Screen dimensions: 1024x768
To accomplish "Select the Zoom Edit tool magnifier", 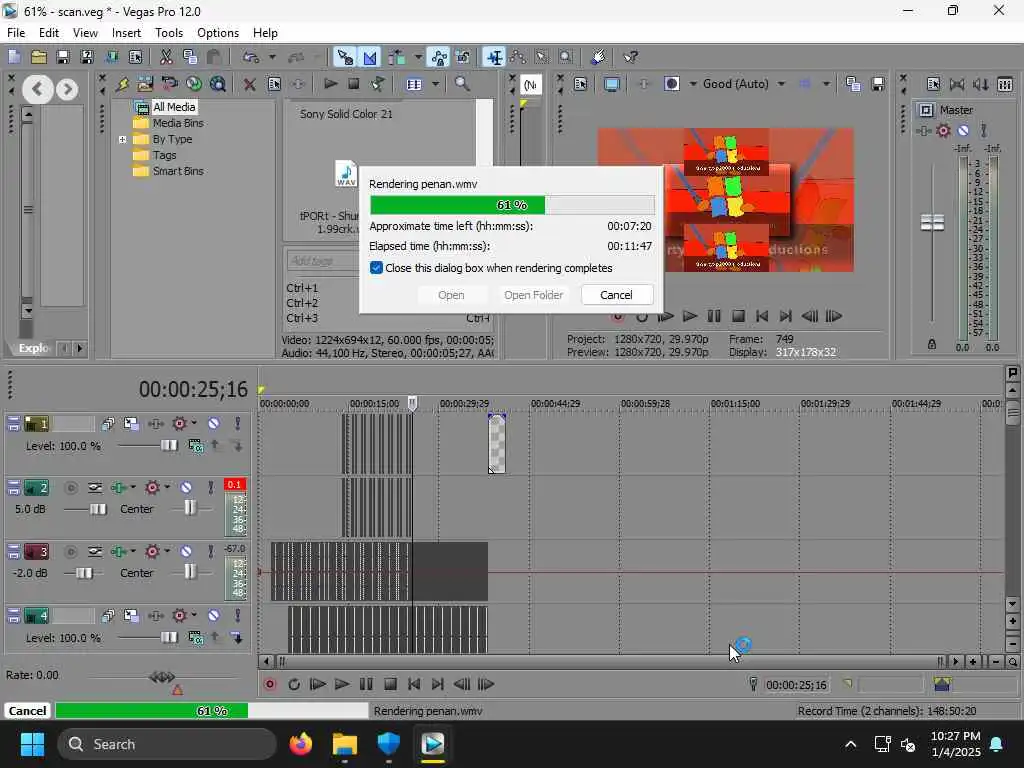I will pos(566,57).
